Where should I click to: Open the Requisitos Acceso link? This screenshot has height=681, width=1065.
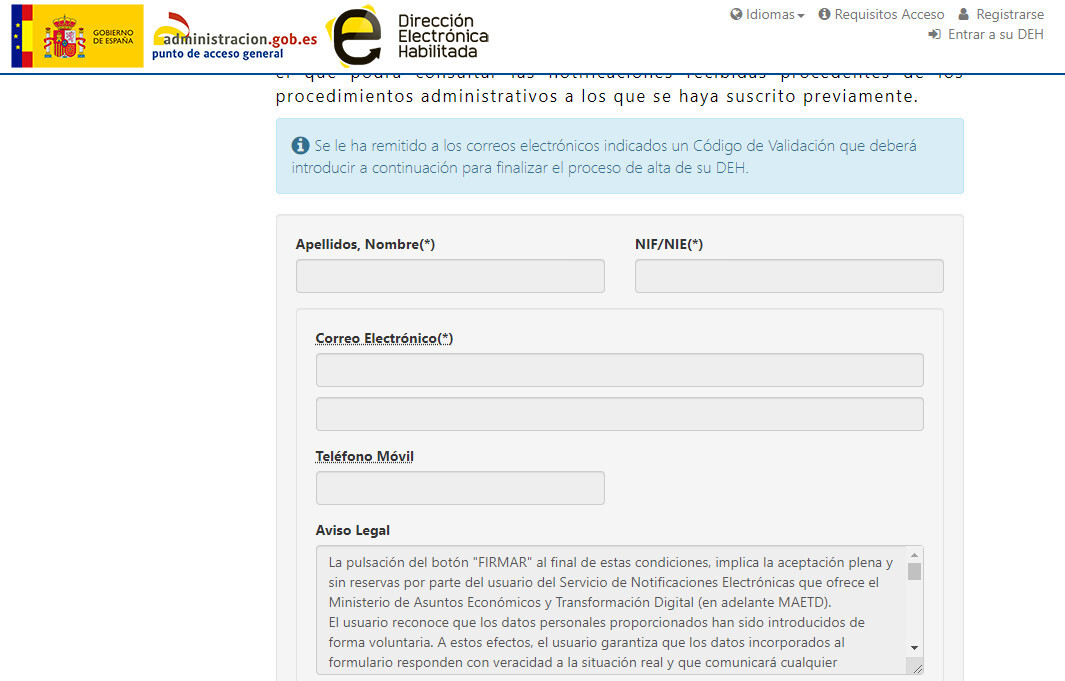click(889, 15)
